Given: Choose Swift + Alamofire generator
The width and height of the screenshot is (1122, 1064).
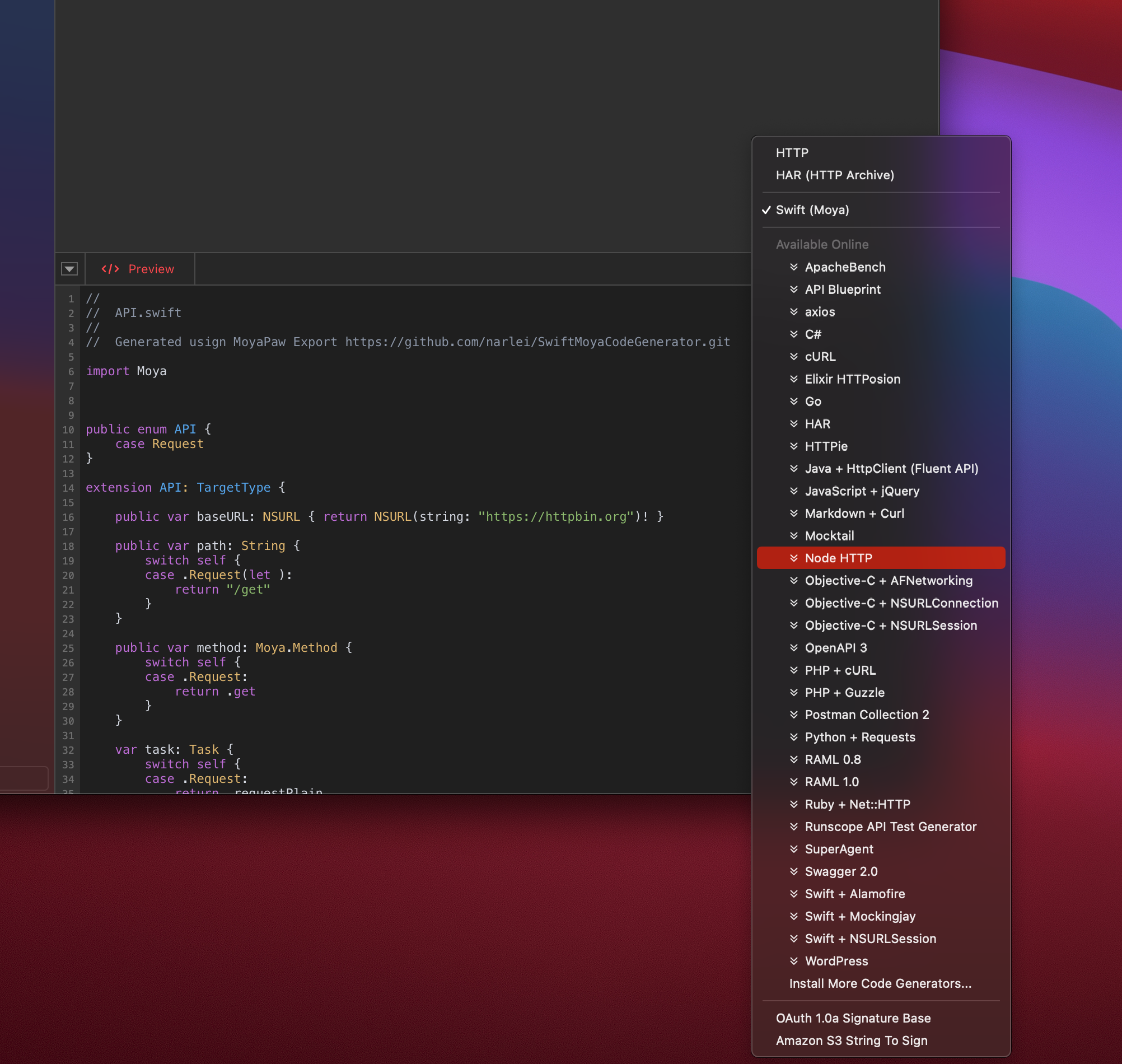Looking at the screenshot, I should pos(854,894).
